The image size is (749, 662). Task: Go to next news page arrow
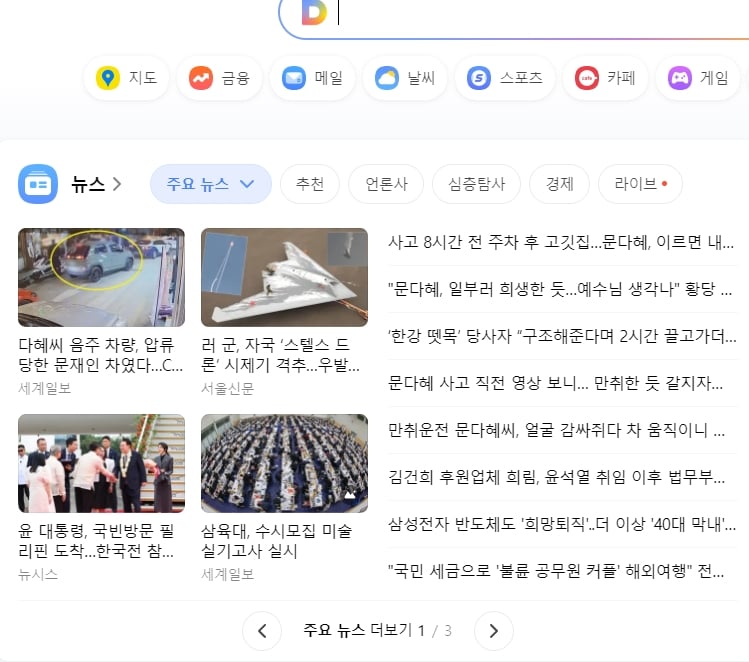[494, 631]
